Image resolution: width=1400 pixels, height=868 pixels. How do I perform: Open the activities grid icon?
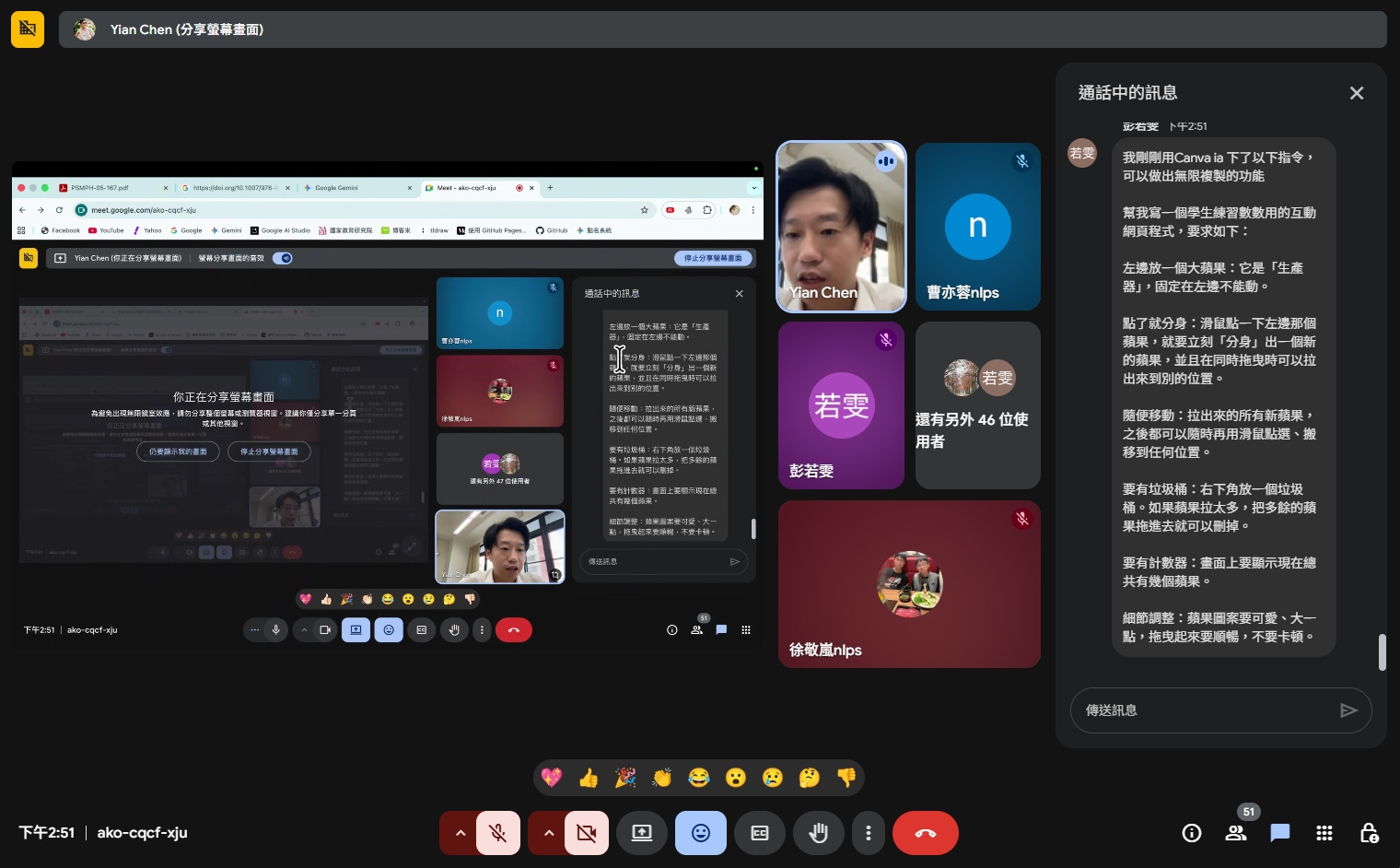click(x=1324, y=833)
